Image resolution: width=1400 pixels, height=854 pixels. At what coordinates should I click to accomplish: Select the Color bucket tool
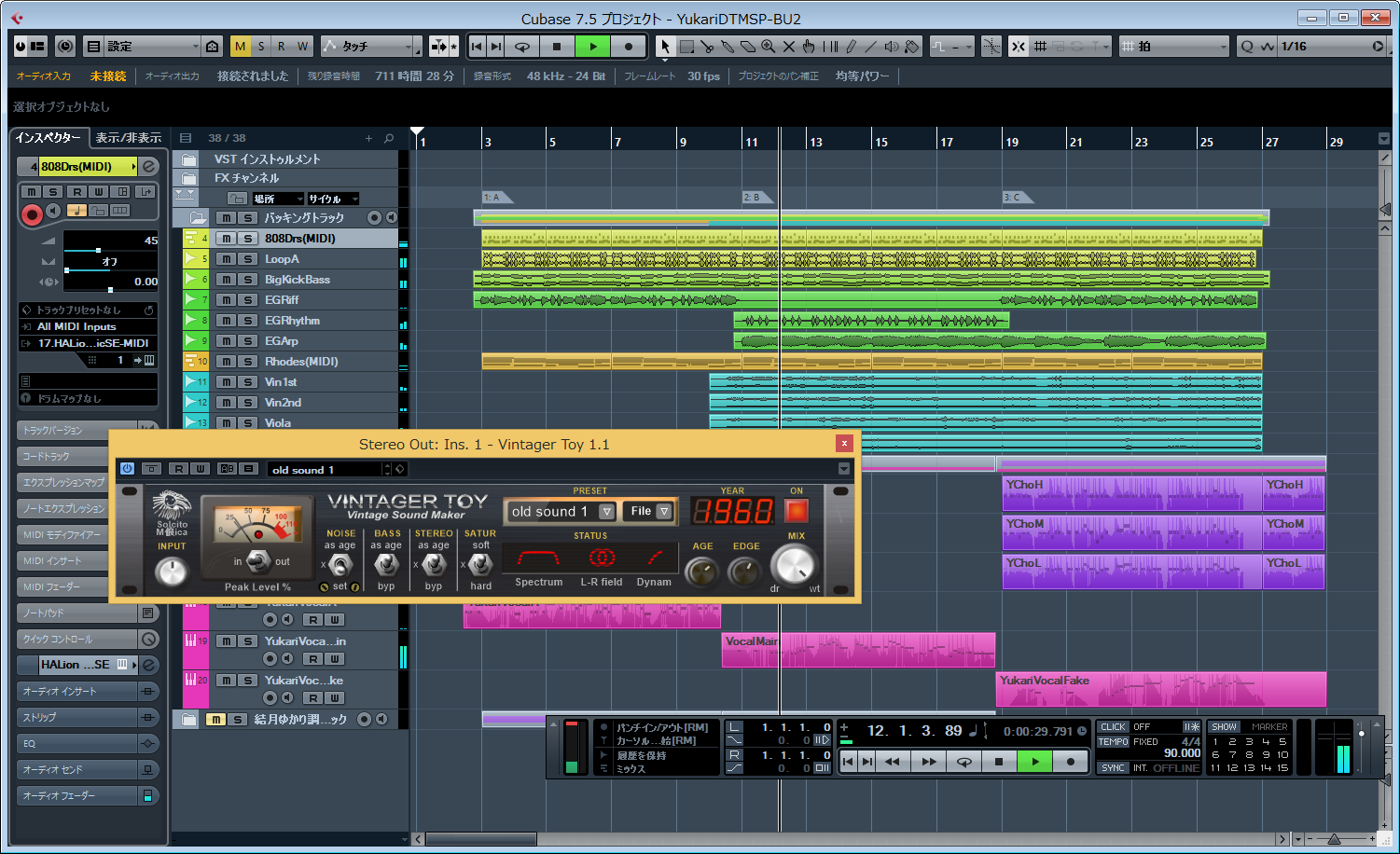pos(912,46)
